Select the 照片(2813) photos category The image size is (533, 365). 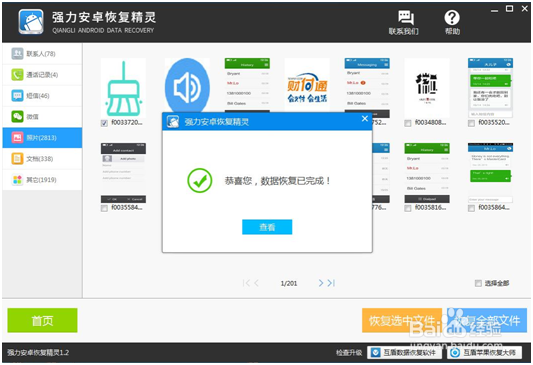42,138
